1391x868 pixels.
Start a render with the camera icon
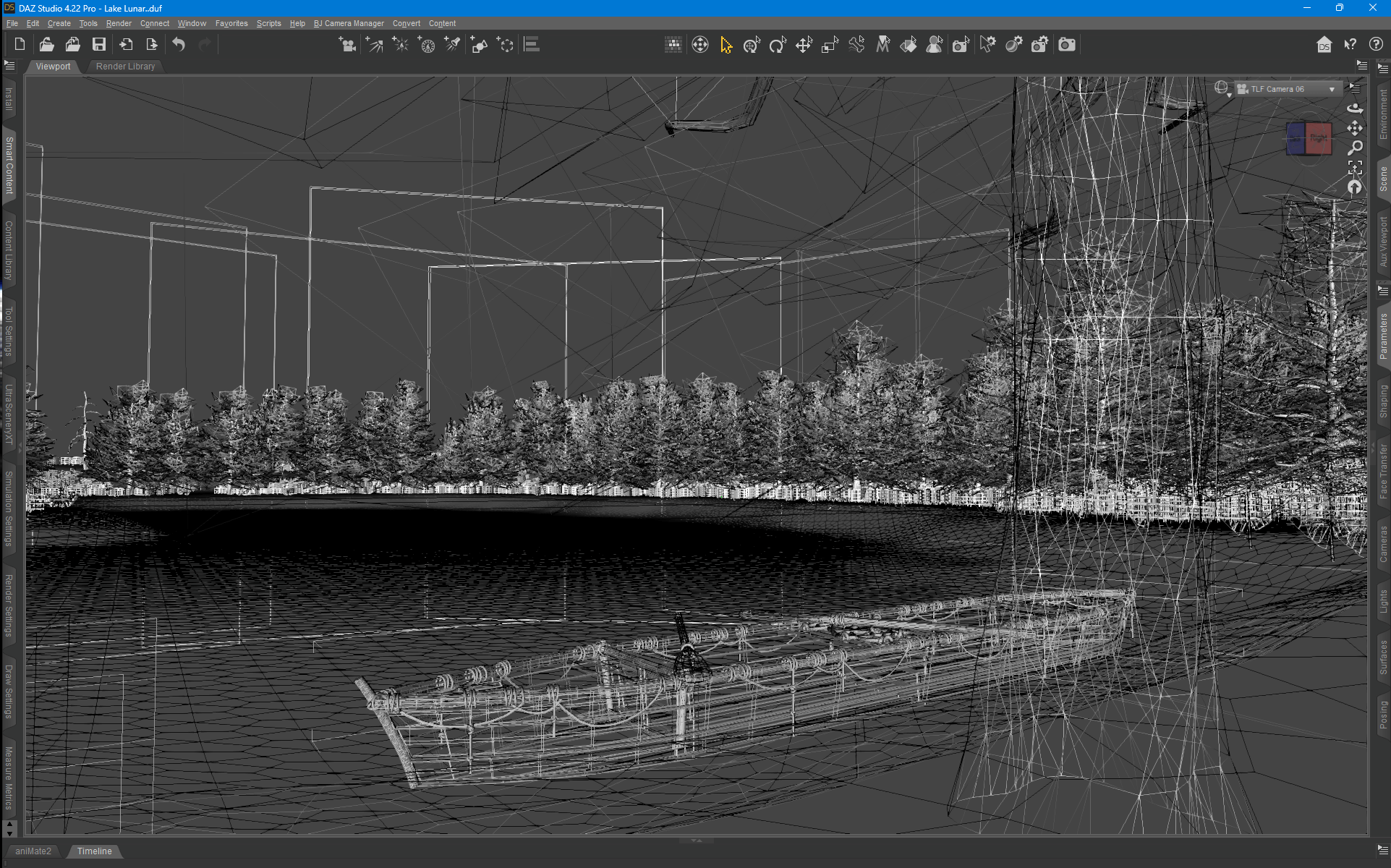pos(1066,45)
